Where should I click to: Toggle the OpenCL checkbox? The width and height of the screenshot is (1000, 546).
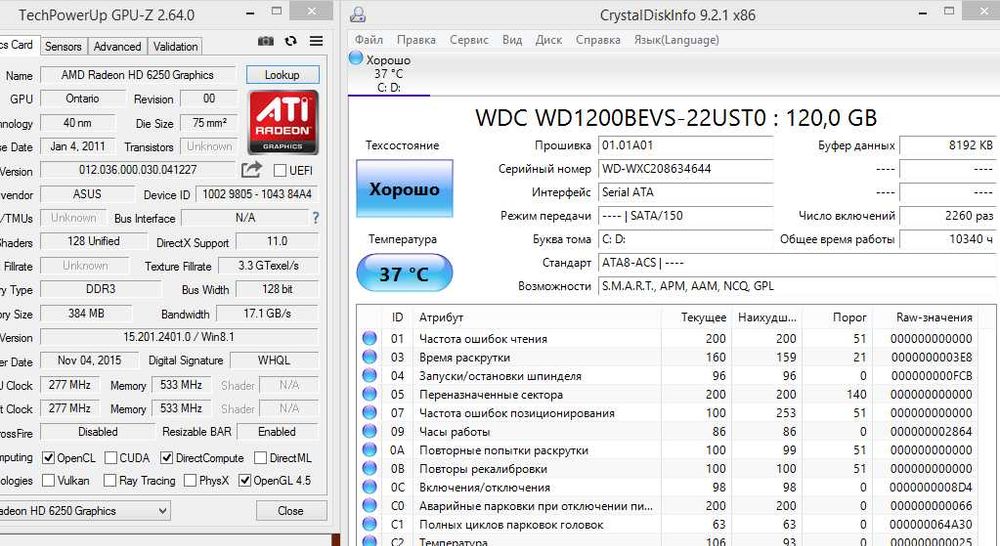point(48,458)
